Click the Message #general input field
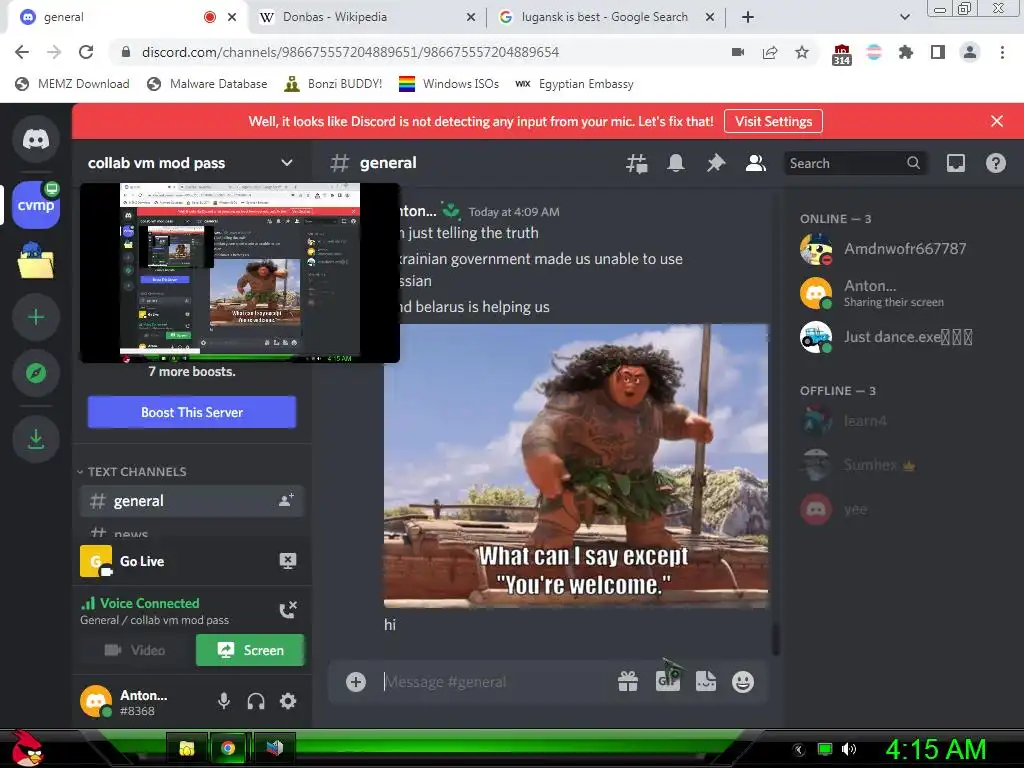 pyautogui.click(x=496, y=682)
